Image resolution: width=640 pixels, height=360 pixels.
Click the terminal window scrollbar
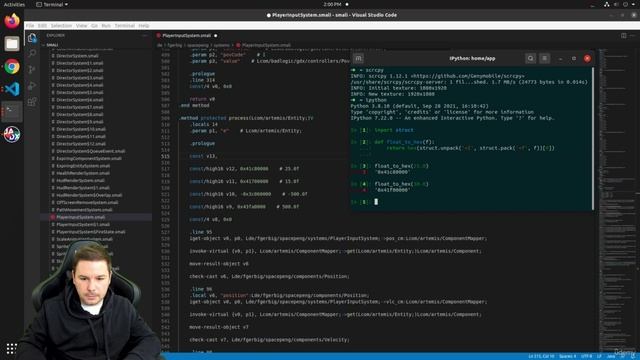point(592,139)
